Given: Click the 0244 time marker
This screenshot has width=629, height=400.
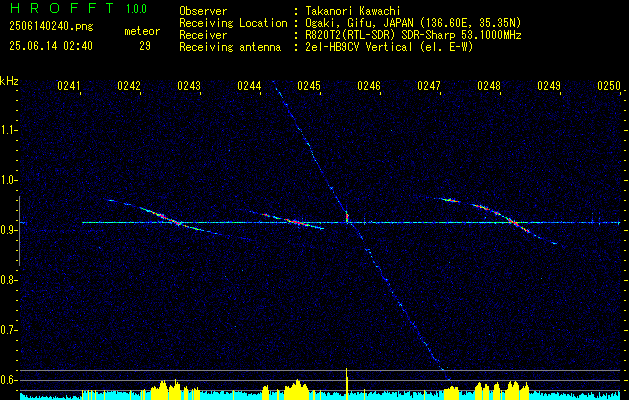Looking at the screenshot, I should [249, 86].
